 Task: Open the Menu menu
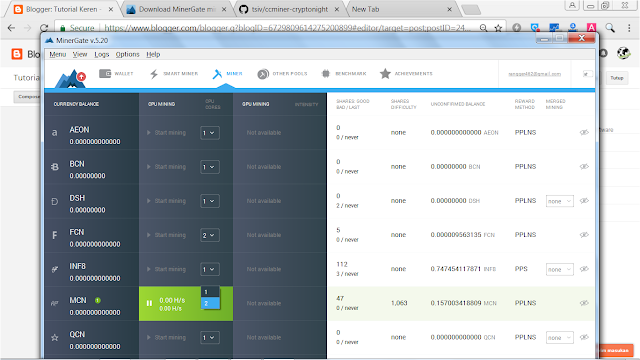[58, 54]
